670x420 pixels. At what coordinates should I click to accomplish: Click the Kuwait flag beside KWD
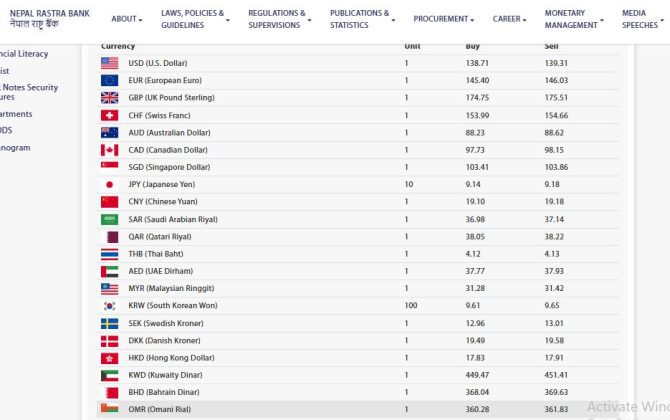pyautogui.click(x=109, y=375)
